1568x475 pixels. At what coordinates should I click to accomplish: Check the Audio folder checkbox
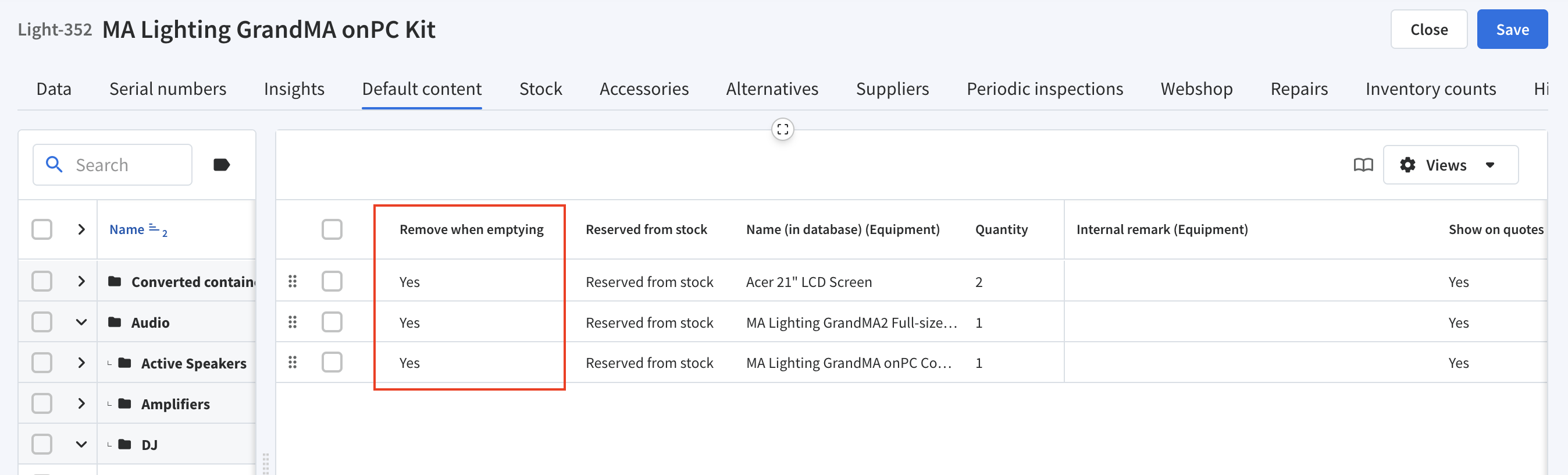pos(42,321)
